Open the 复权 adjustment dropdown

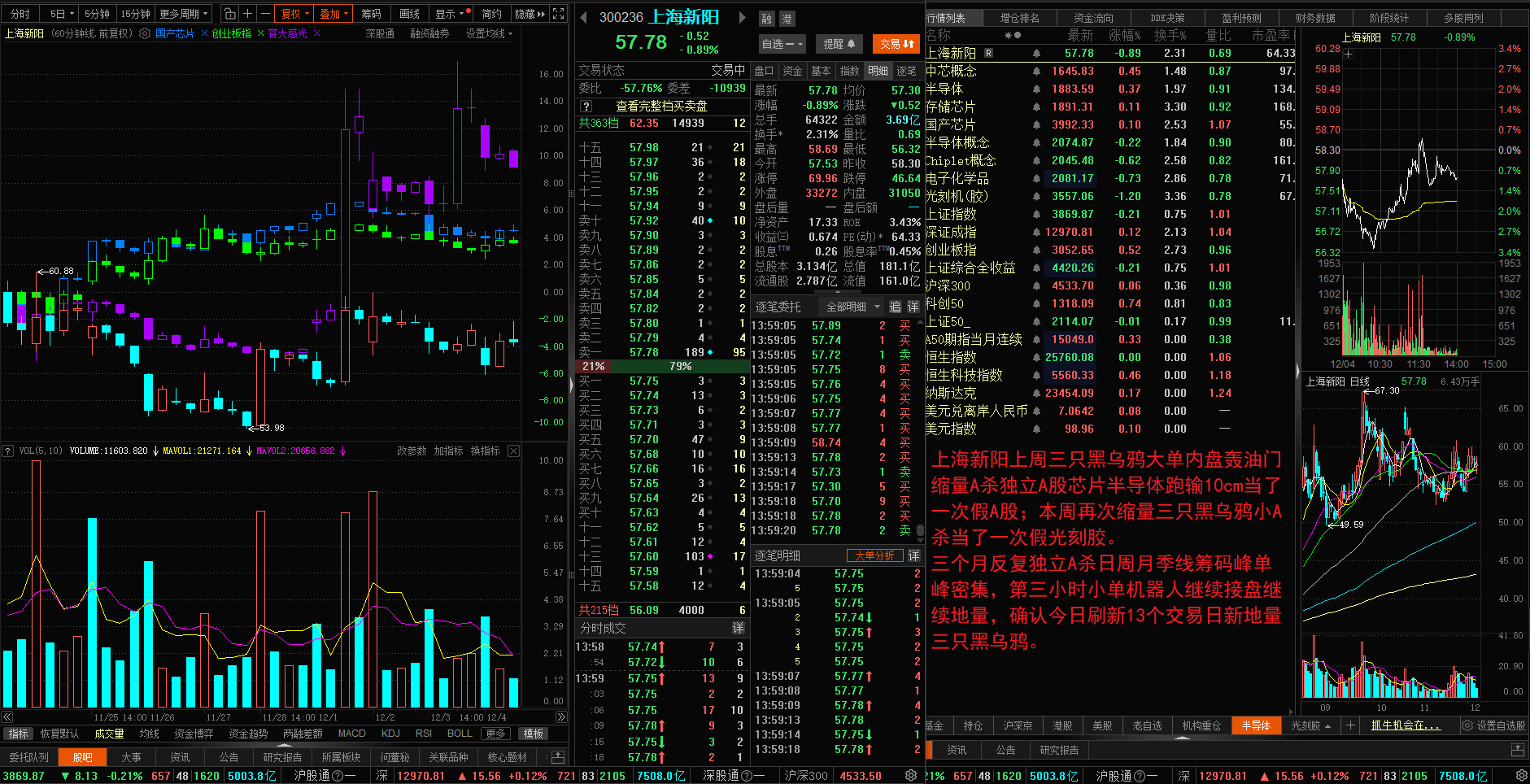pyautogui.click(x=294, y=14)
